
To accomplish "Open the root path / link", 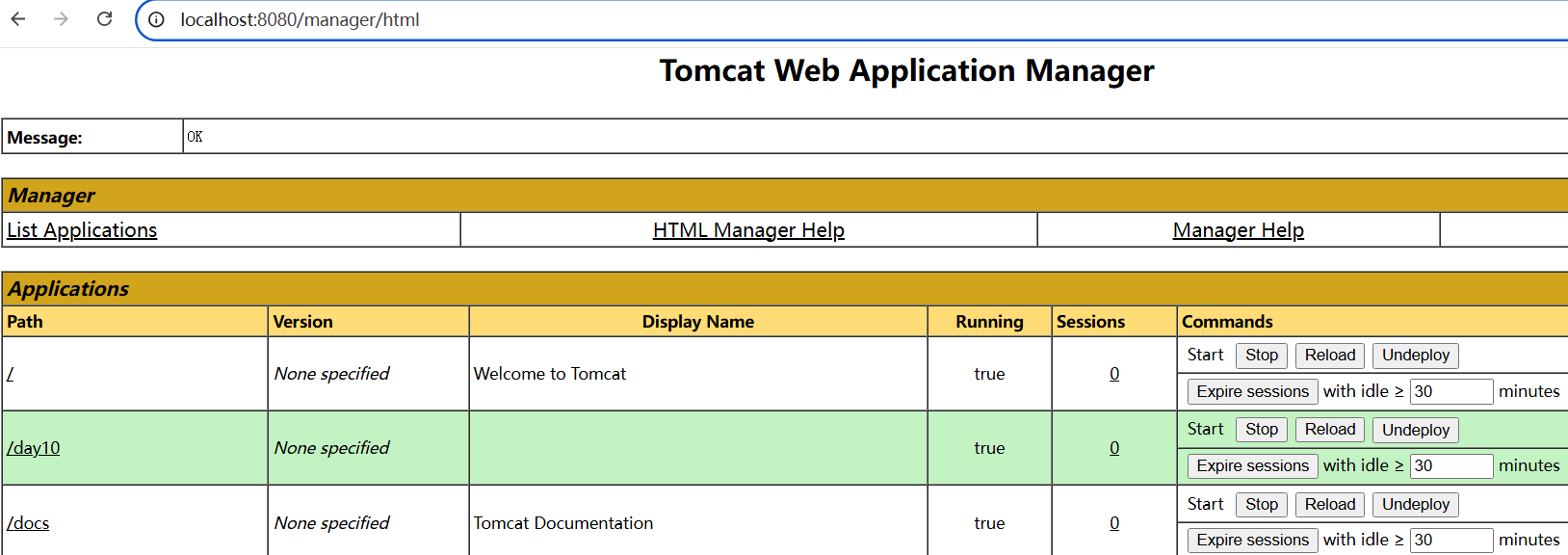I will (x=10, y=374).
